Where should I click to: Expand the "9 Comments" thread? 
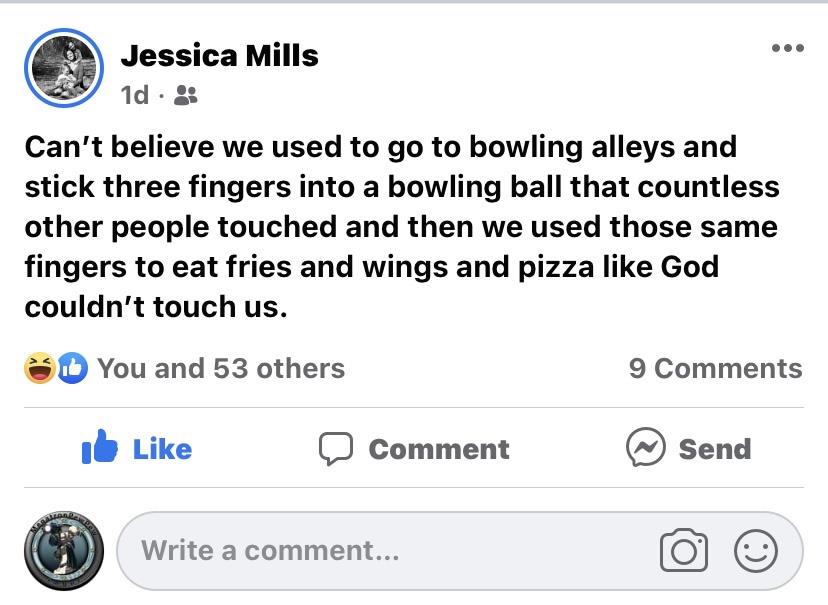click(x=715, y=369)
